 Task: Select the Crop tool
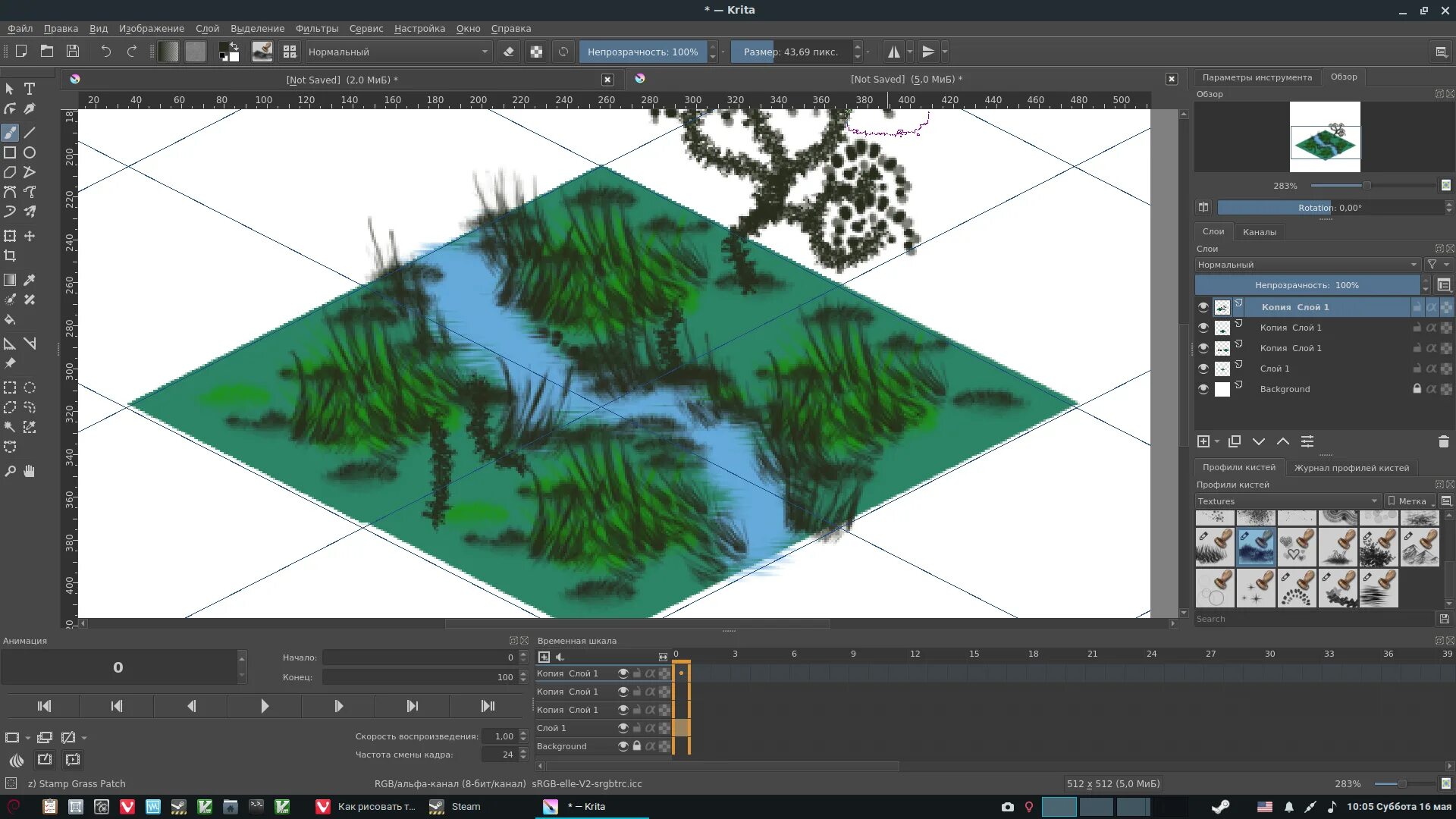[10, 256]
